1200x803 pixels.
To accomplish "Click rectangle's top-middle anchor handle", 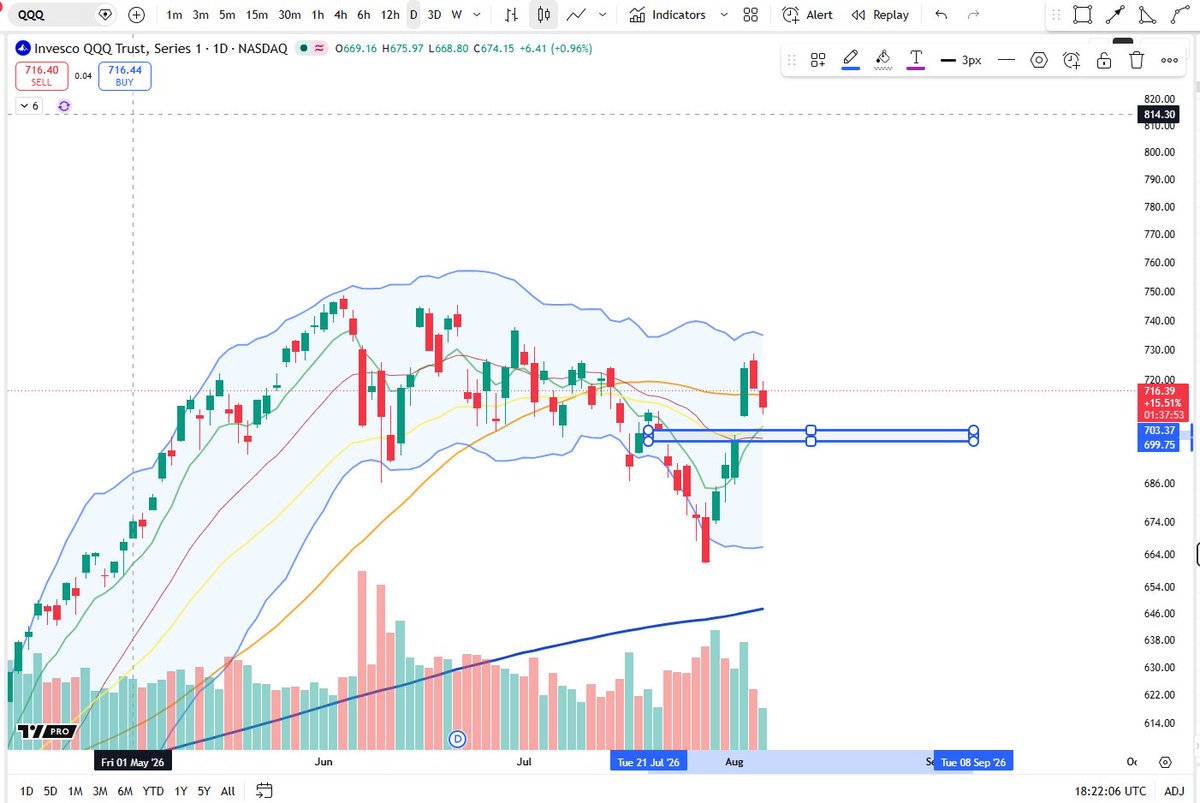I will tap(811, 430).
